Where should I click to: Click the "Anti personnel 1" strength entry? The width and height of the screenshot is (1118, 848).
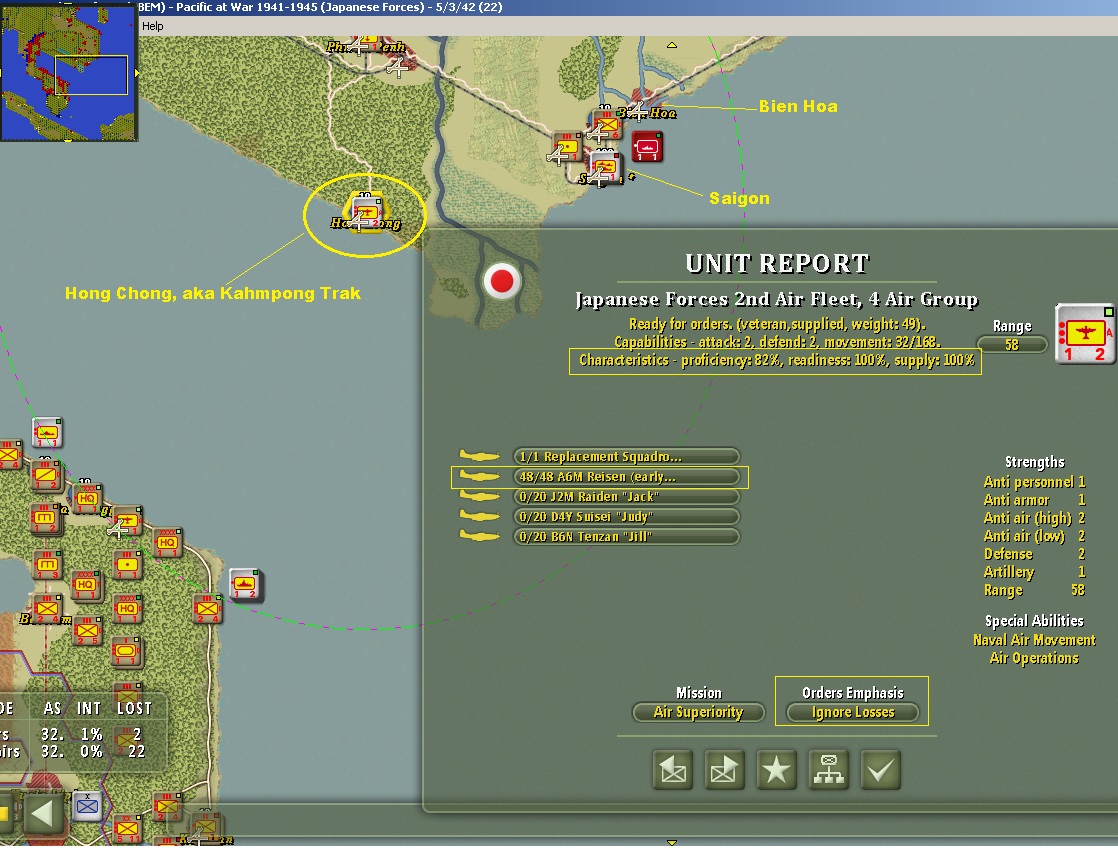[1034, 482]
